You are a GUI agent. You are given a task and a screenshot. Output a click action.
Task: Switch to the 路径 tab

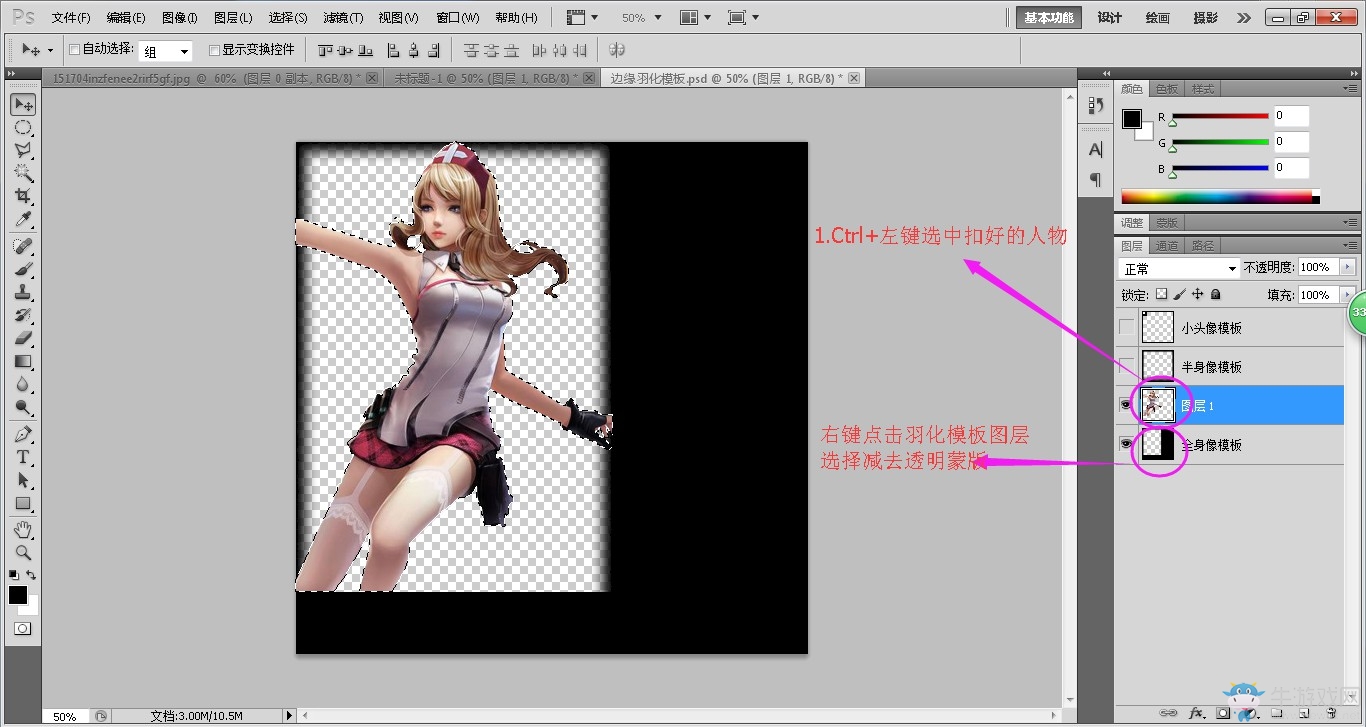1203,245
